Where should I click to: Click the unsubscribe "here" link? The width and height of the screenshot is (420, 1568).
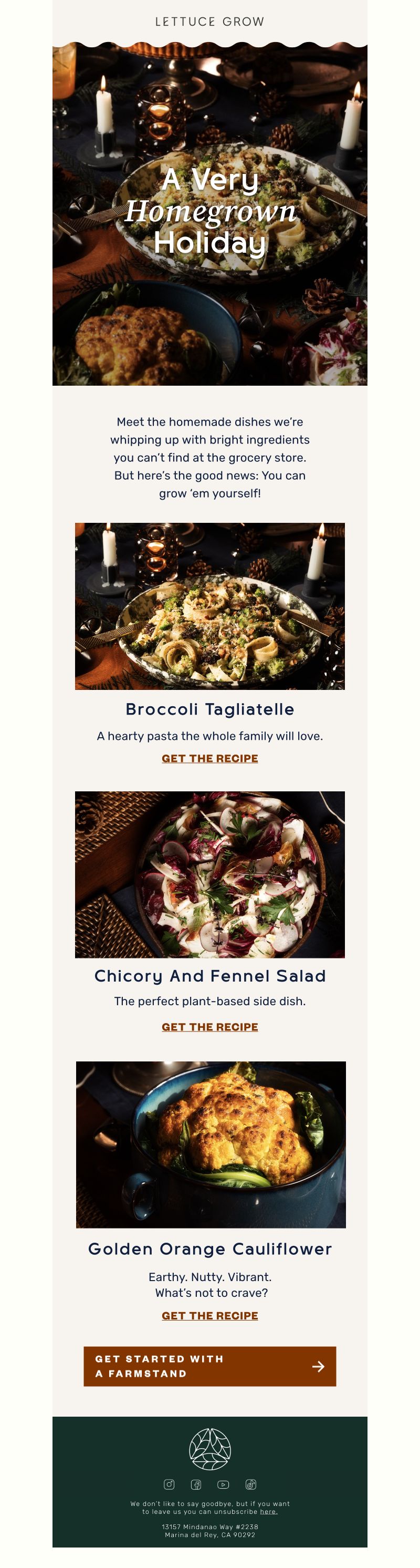coord(269,1511)
